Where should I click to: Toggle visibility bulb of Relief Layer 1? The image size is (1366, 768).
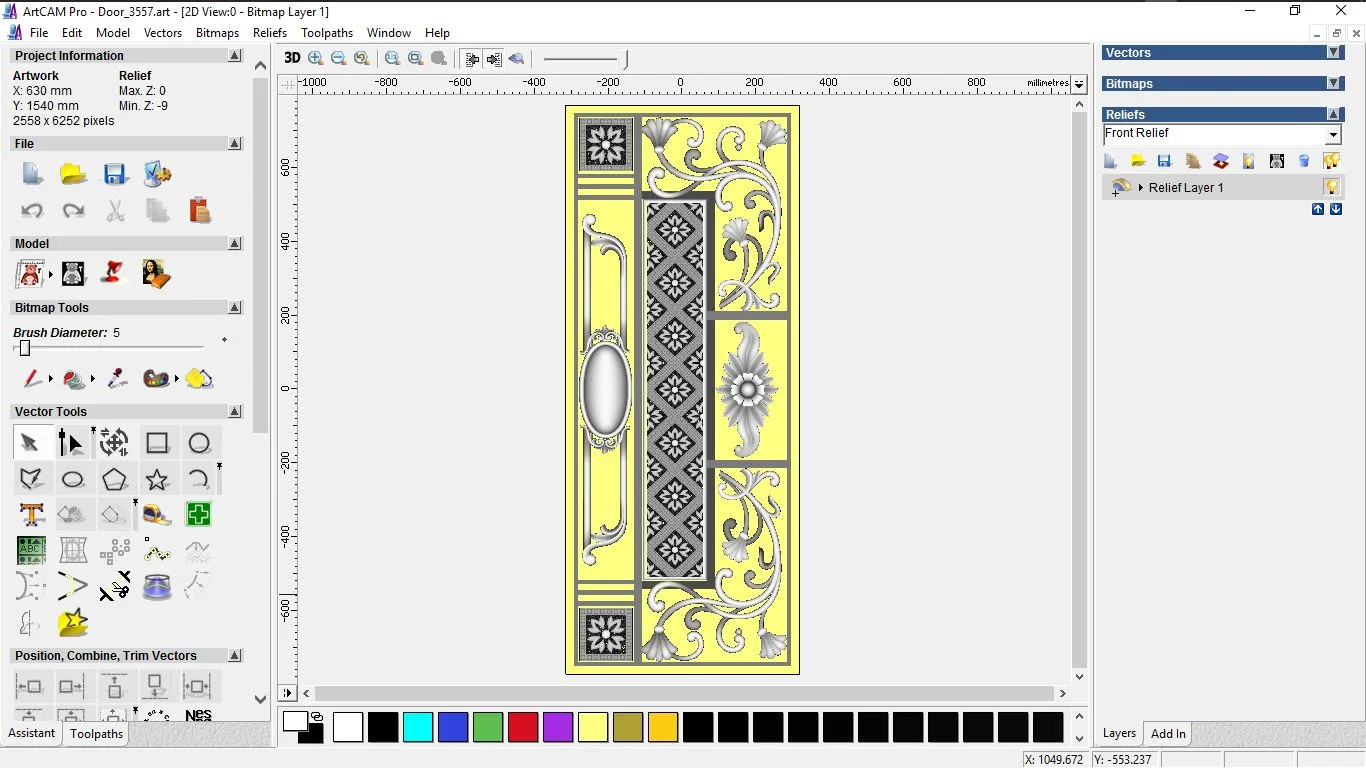coord(1331,187)
